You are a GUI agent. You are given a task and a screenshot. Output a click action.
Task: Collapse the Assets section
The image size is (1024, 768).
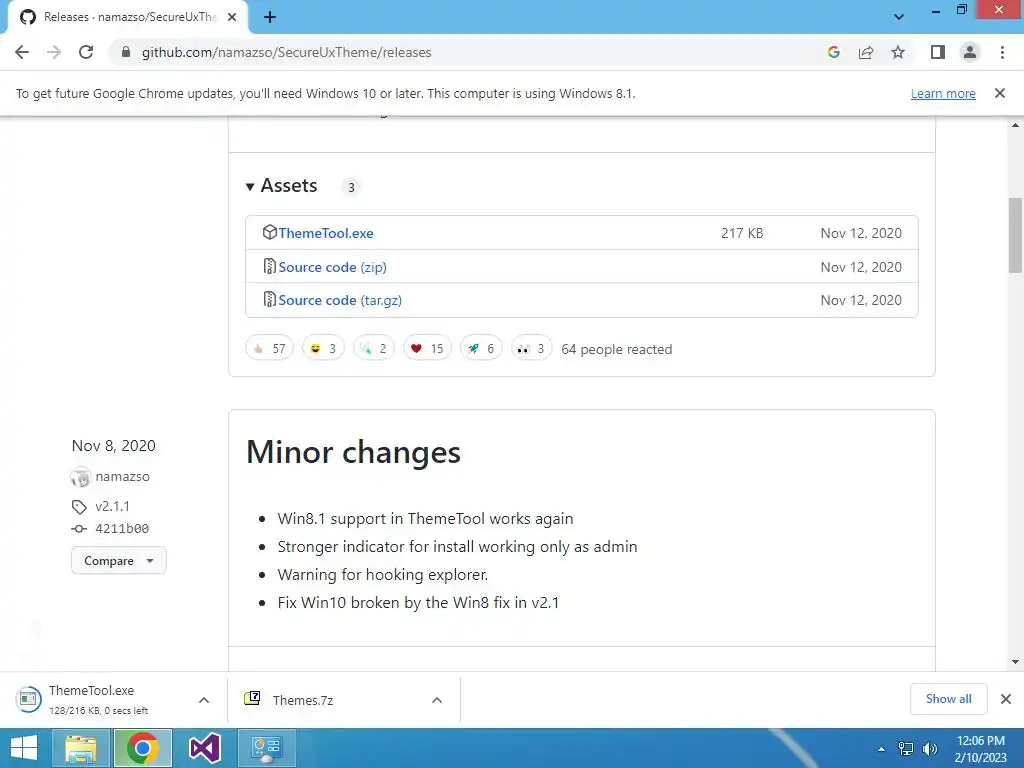click(x=282, y=186)
